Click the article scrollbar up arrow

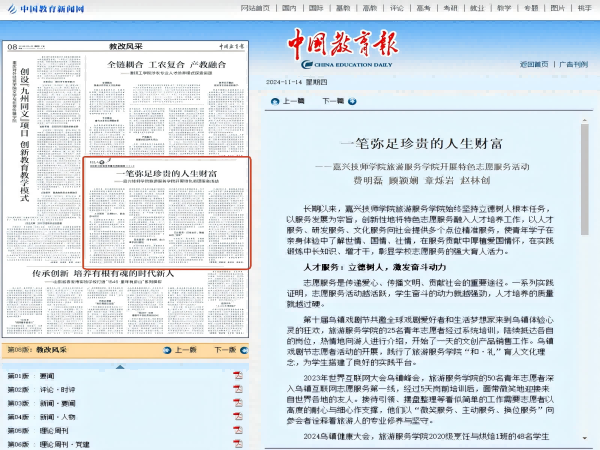click(584, 121)
